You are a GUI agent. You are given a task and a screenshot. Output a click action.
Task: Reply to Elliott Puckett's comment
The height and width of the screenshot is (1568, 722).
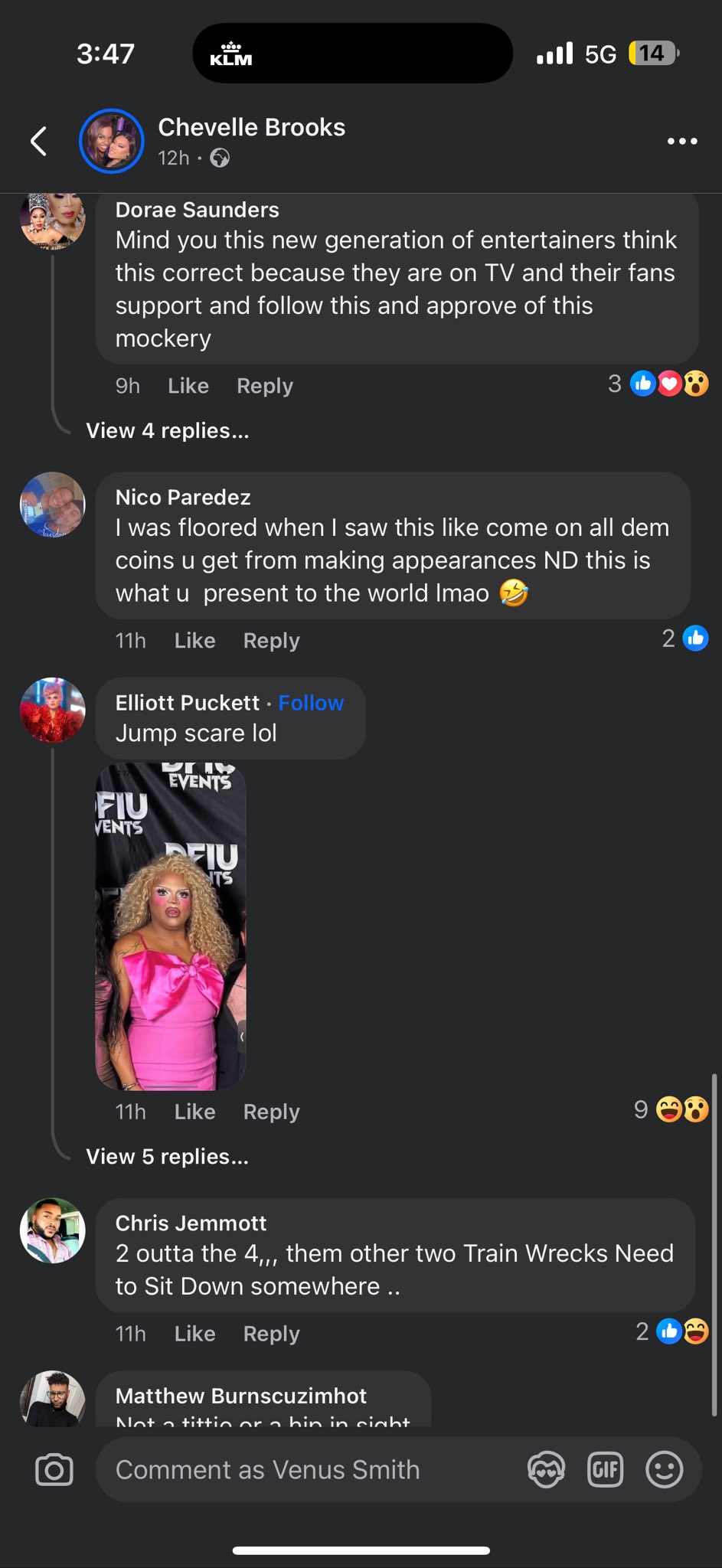(x=271, y=1111)
